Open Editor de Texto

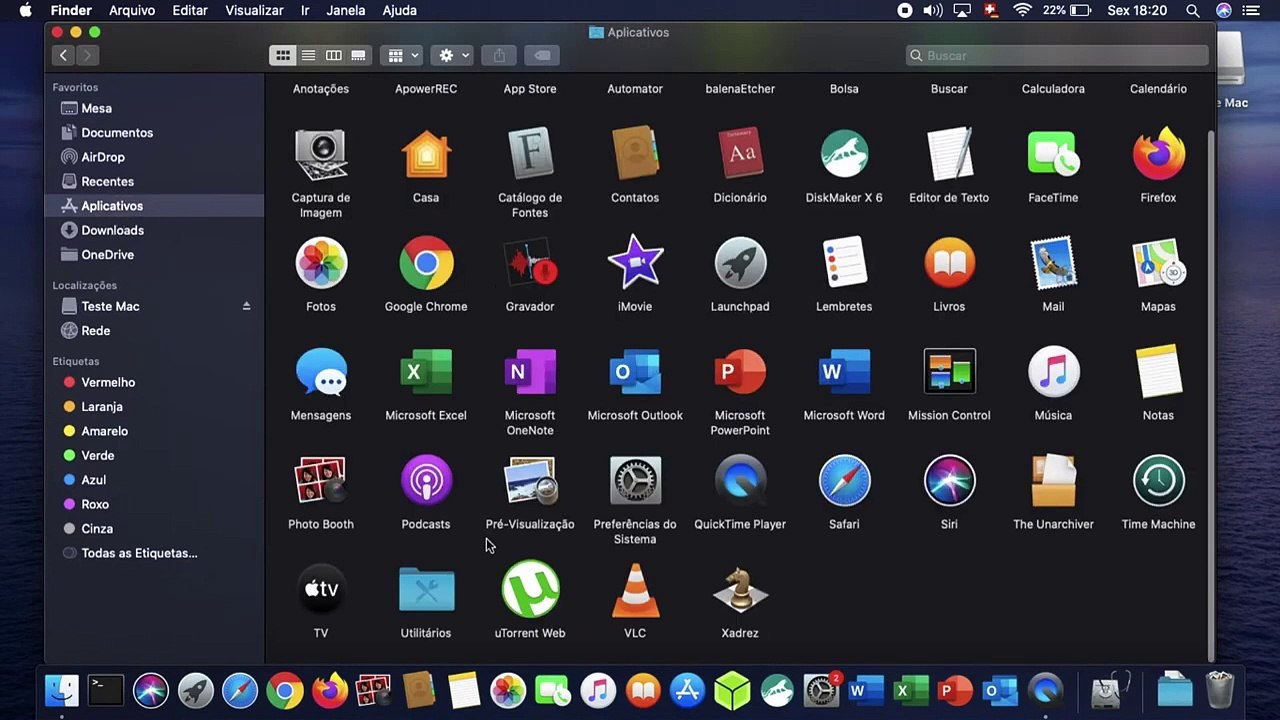point(949,155)
